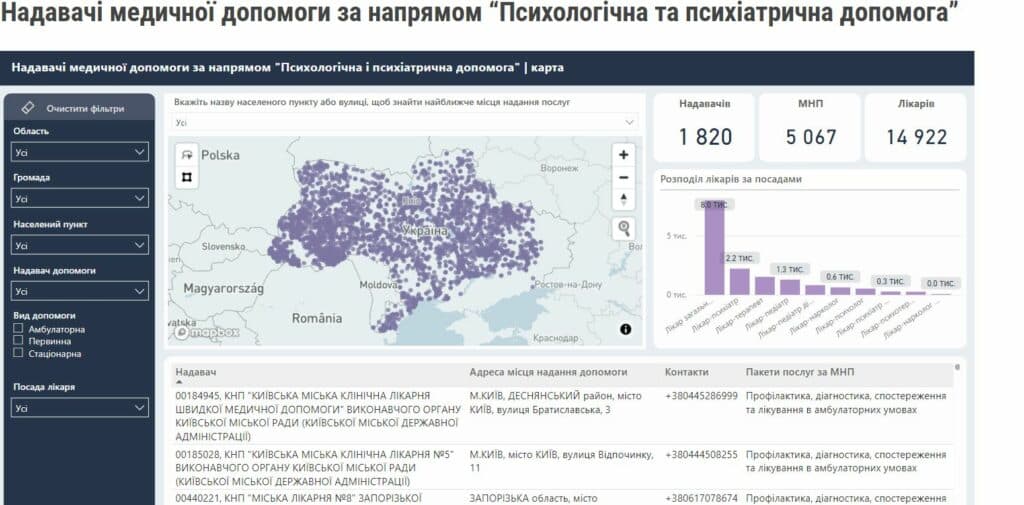Click the page heading Надавачі медичної допомоги

pyautogui.click(x=480, y=15)
